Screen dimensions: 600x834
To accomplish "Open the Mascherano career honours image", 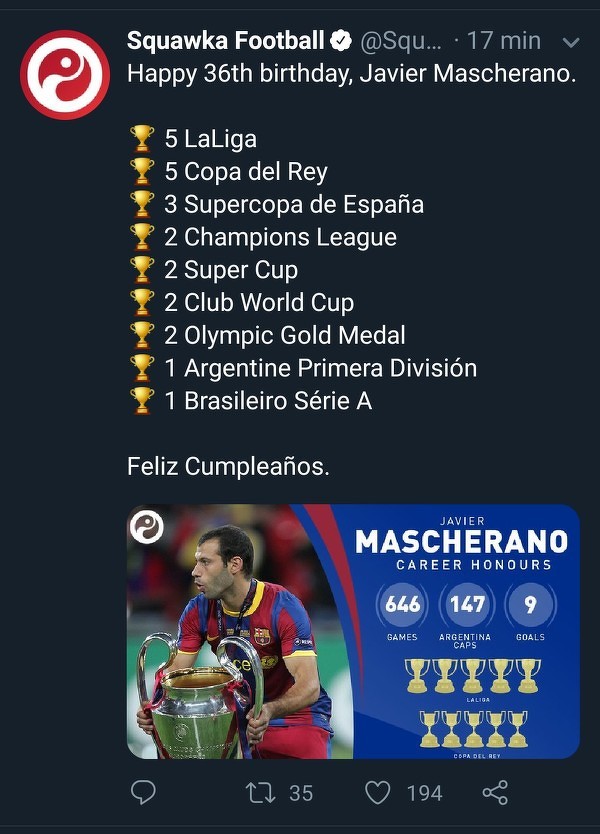I will 353,631.
